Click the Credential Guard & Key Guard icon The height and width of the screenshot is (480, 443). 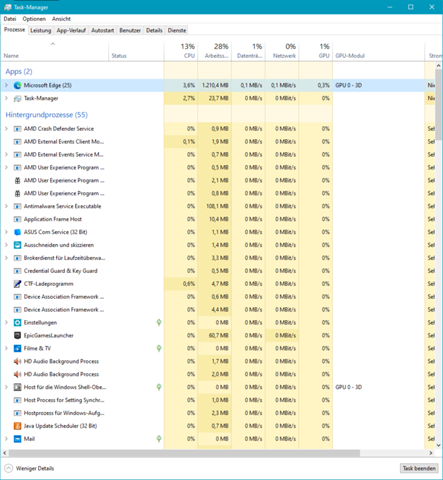(17, 271)
